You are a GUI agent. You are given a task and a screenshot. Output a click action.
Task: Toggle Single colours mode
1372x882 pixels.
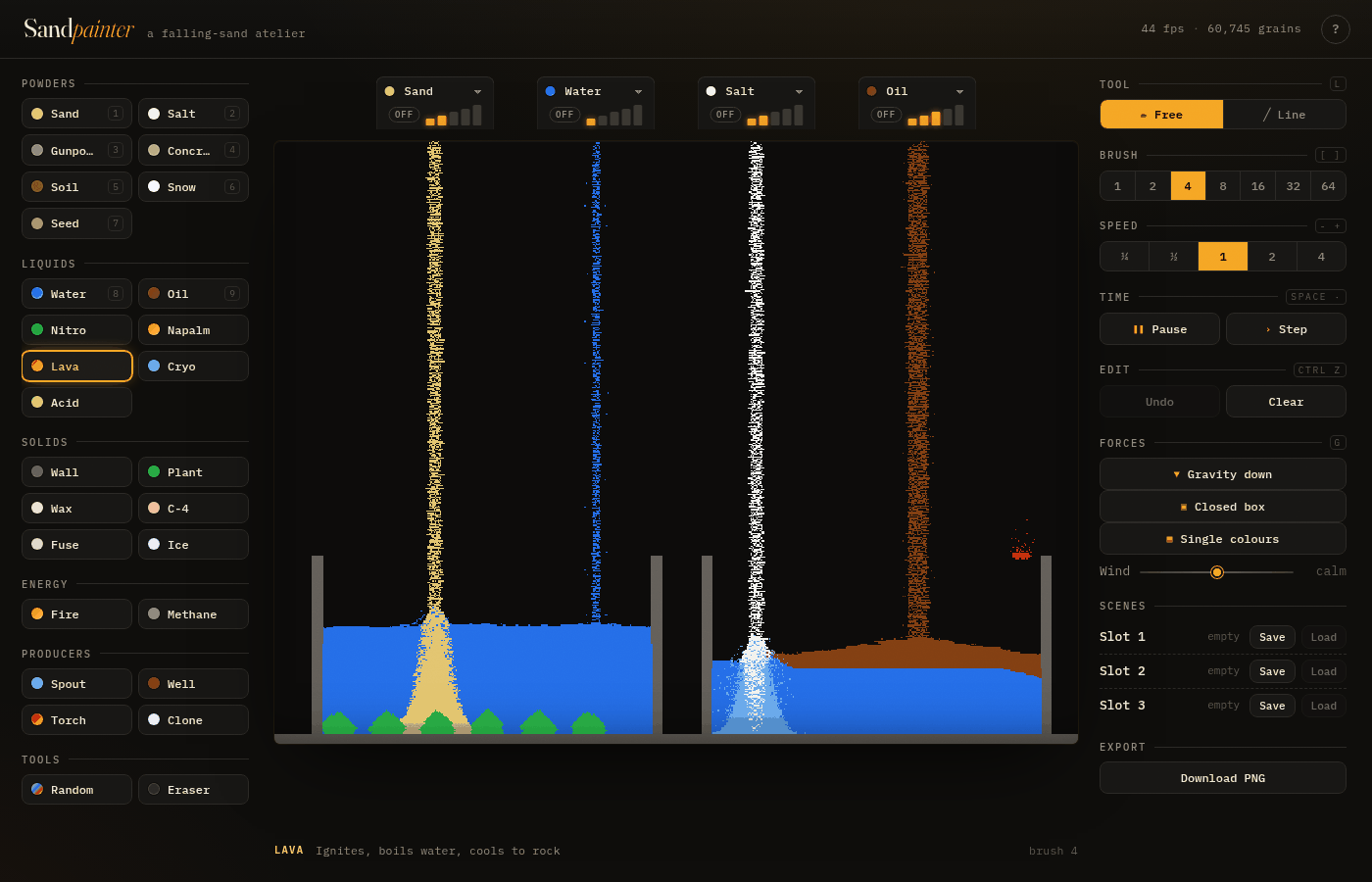(1223, 539)
